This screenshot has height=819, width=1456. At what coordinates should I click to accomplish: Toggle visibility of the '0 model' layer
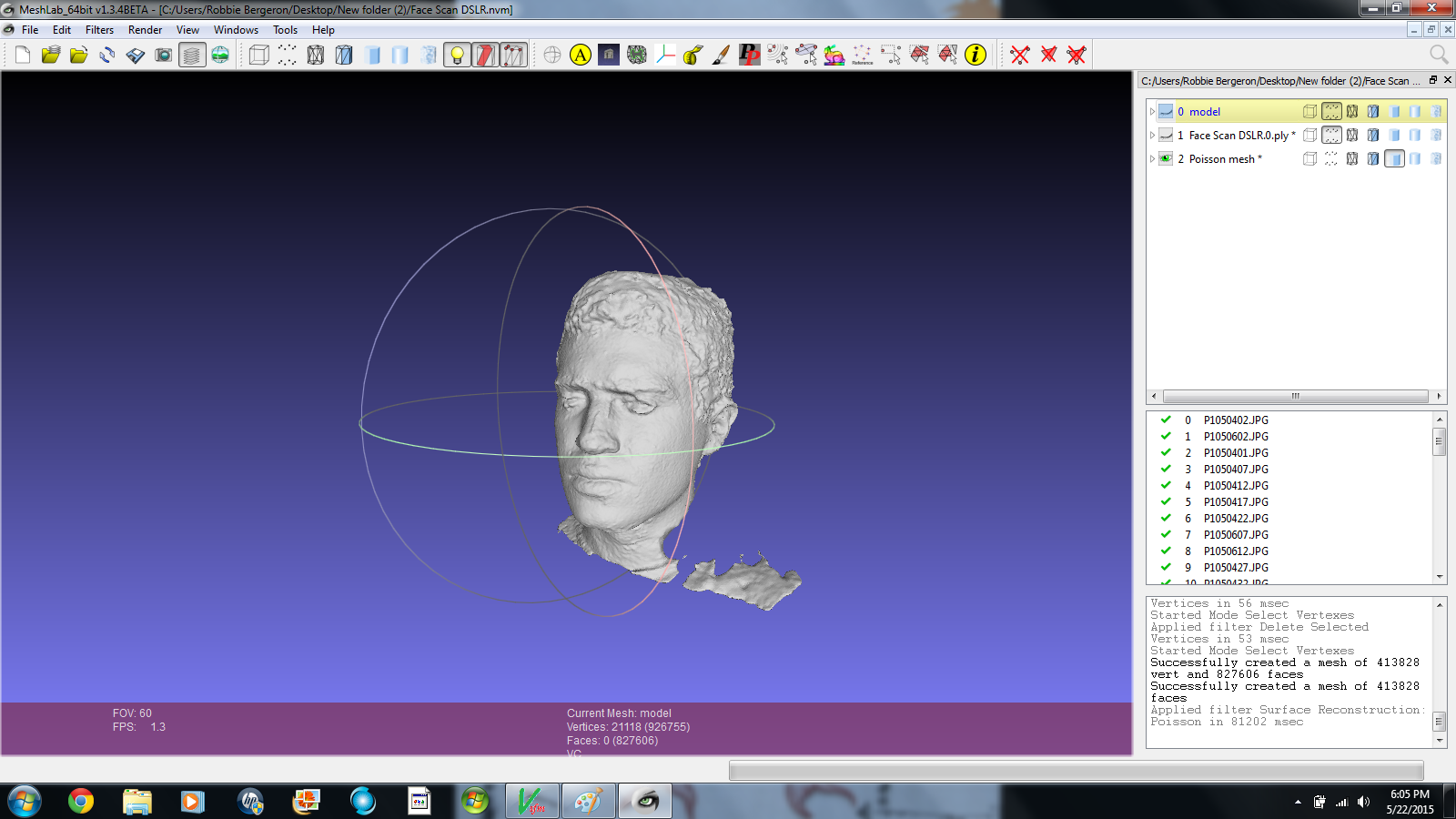1166,111
